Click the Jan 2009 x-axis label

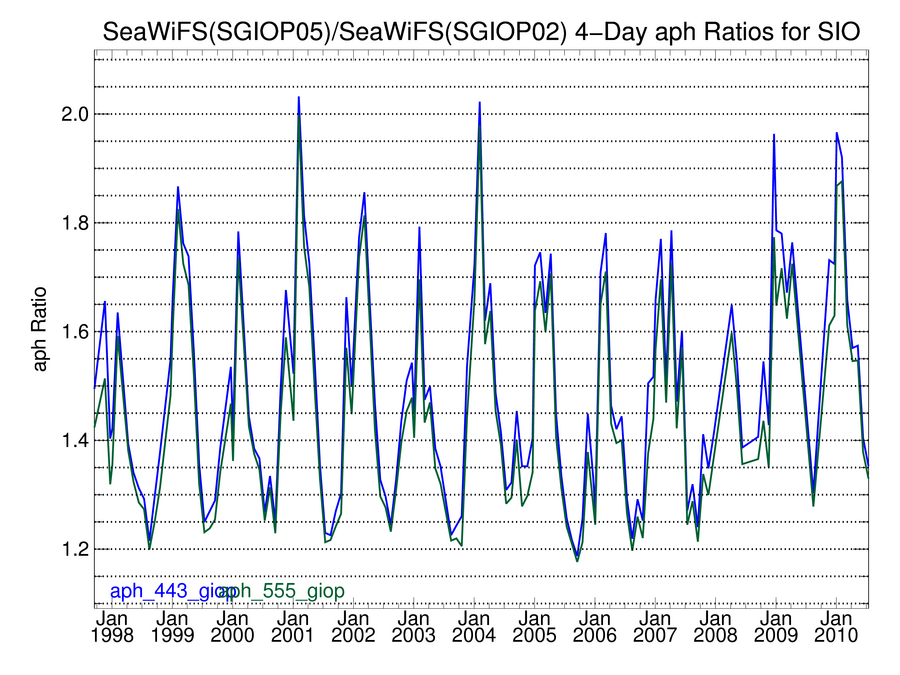pos(777,627)
